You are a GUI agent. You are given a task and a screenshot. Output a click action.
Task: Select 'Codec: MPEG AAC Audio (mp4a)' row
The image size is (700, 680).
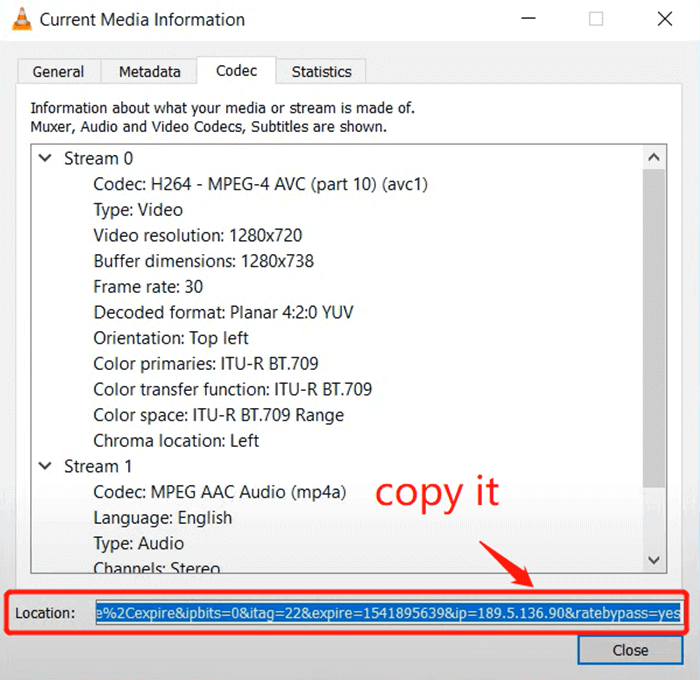tap(220, 492)
